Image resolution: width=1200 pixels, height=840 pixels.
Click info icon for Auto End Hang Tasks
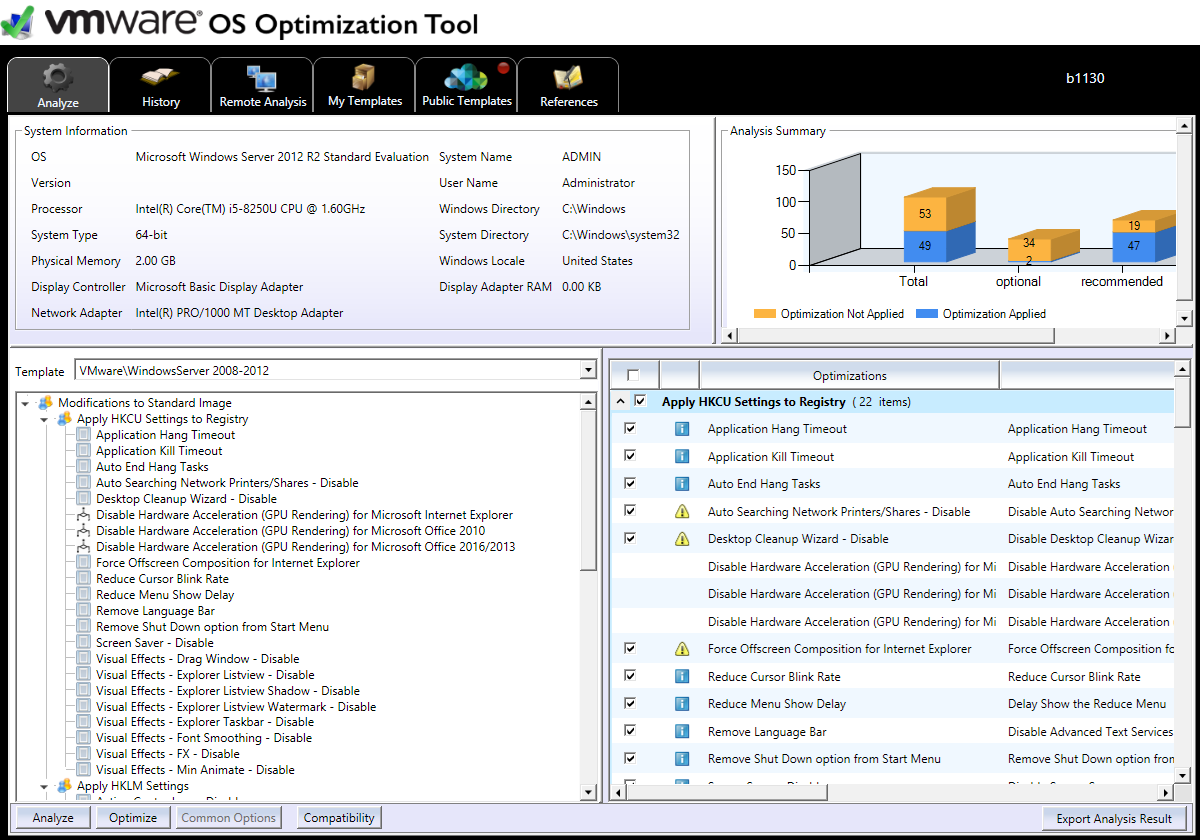[682, 484]
